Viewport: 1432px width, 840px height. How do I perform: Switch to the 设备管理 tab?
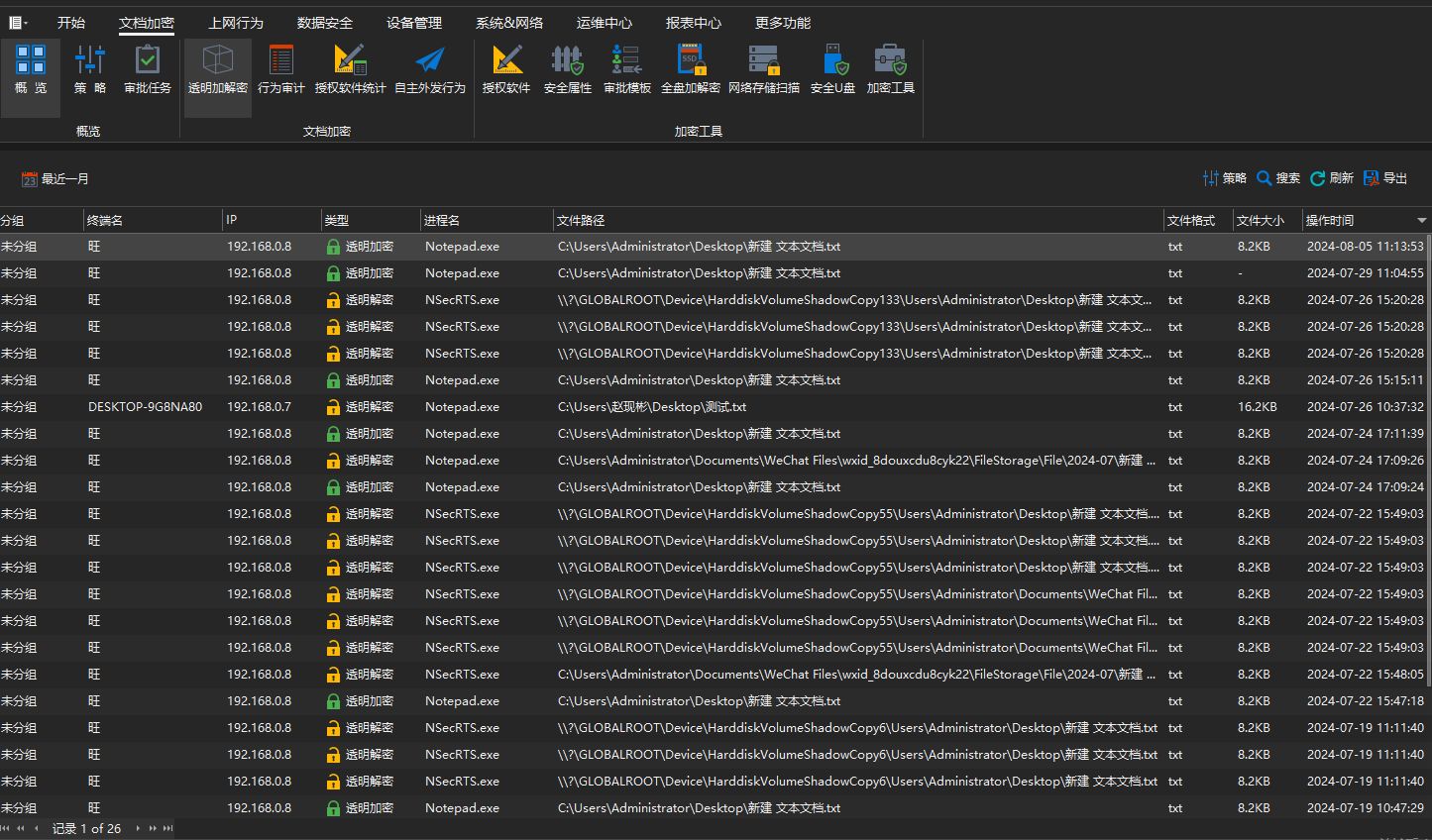tap(414, 23)
